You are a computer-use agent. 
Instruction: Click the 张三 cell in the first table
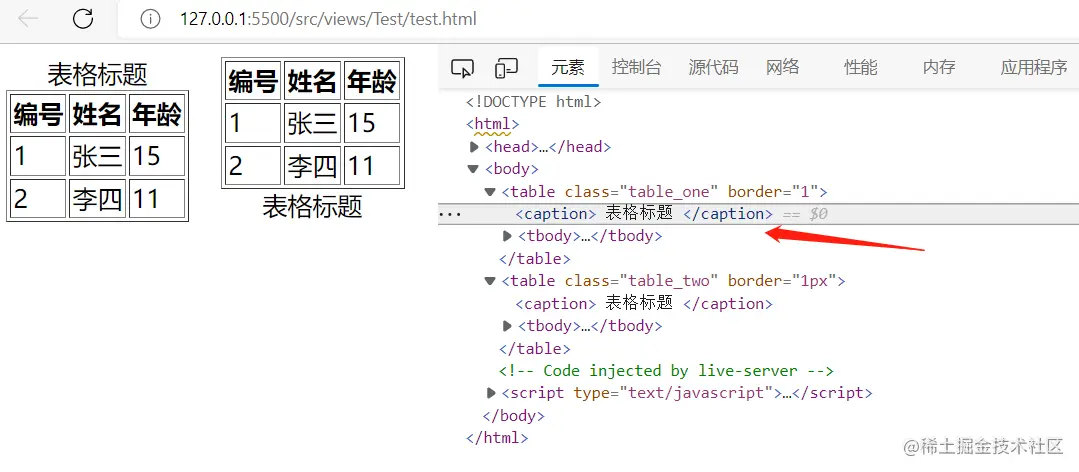pos(97,156)
